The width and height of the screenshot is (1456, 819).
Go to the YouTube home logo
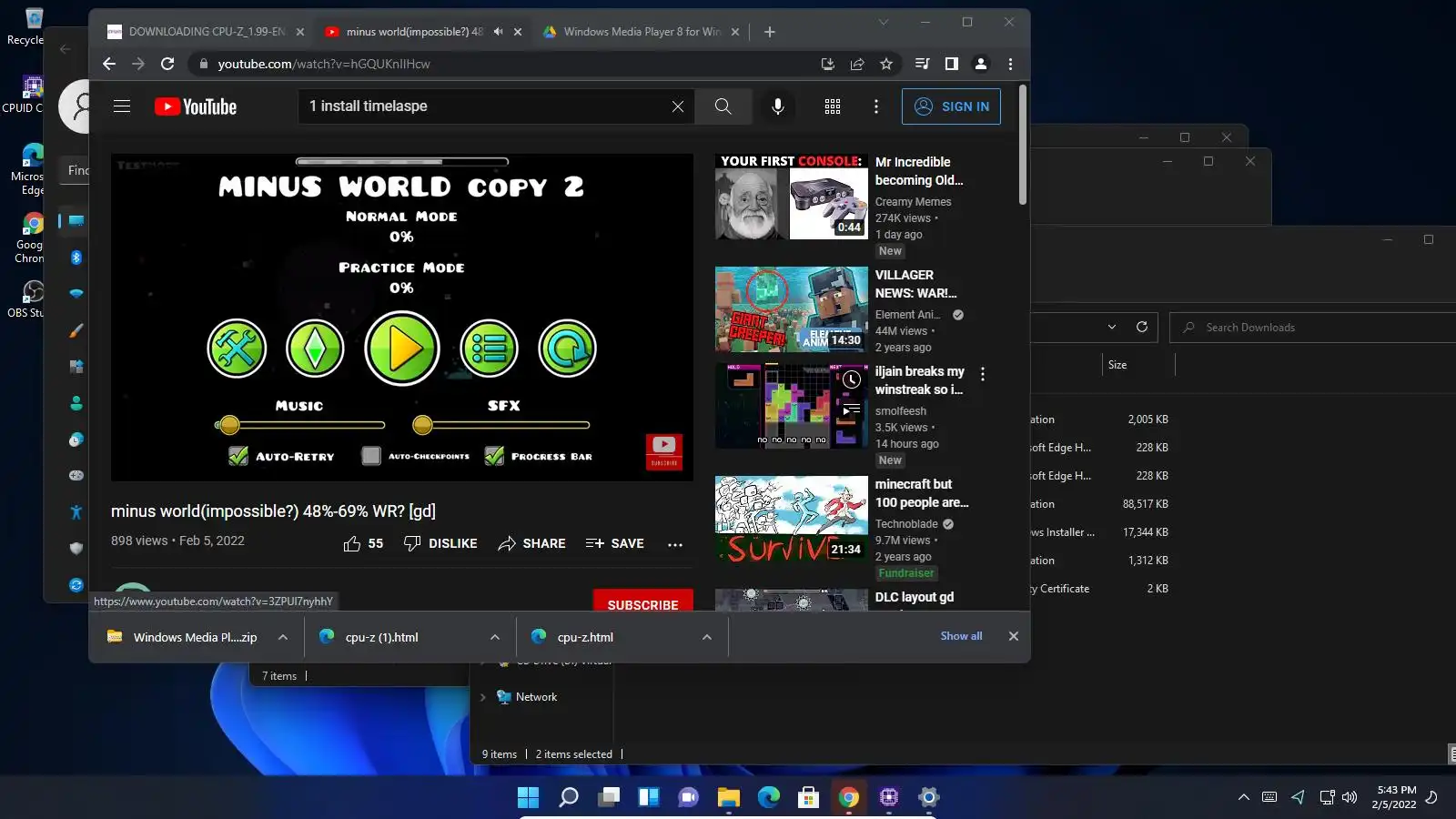pyautogui.click(x=196, y=106)
